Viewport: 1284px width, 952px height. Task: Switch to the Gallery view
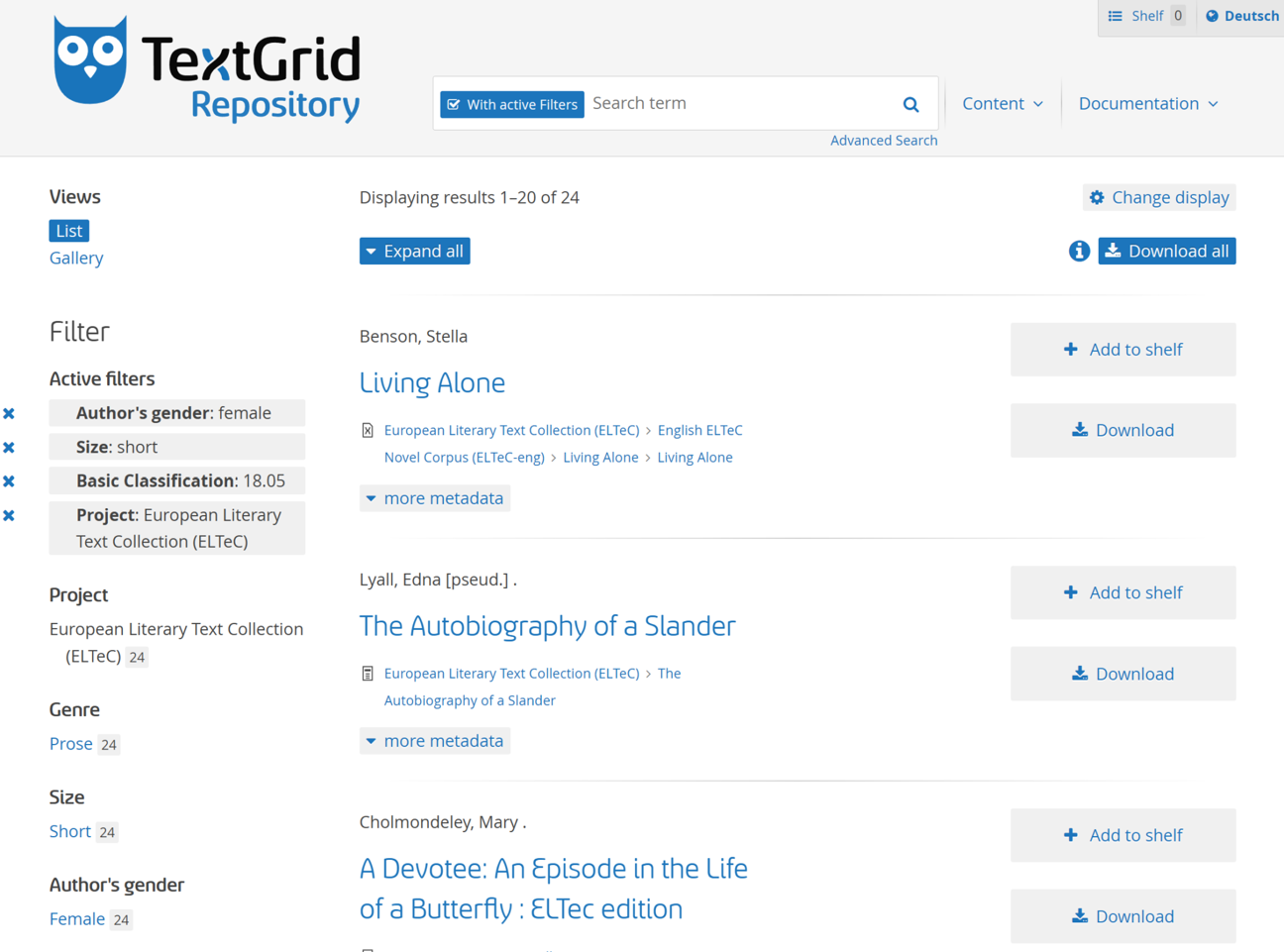click(x=75, y=258)
